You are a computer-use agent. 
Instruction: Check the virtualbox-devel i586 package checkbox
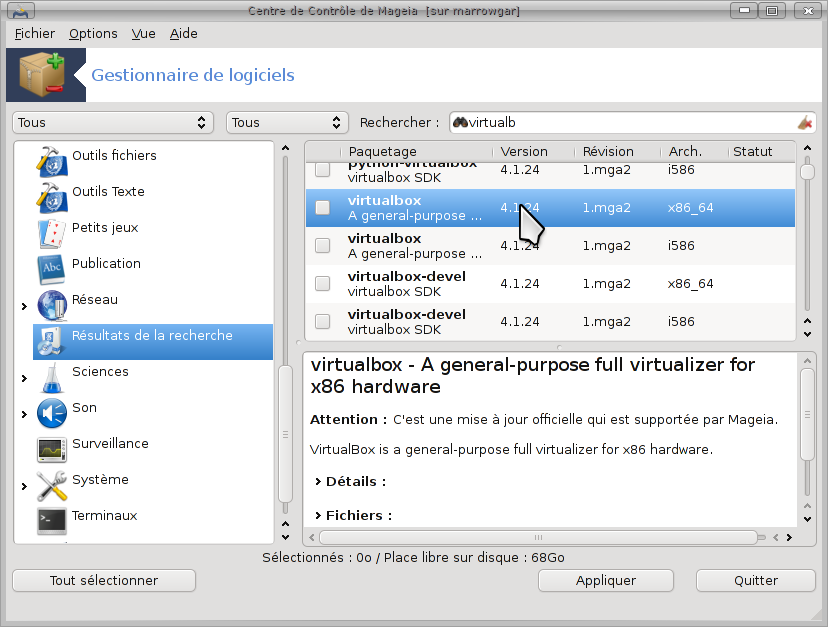(x=323, y=321)
